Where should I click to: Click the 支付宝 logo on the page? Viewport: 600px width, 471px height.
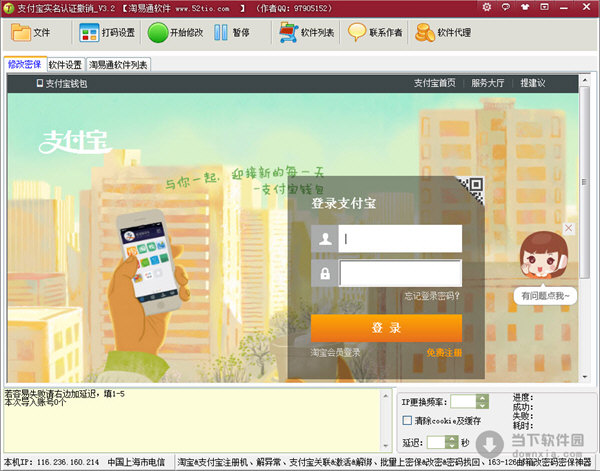pyautogui.click(x=75, y=142)
